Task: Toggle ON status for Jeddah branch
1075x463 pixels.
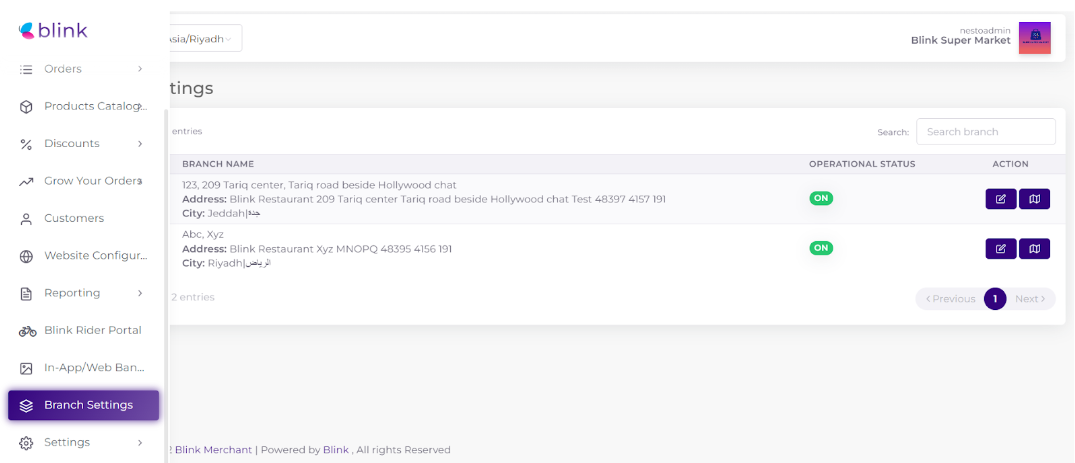Action: point(820,198)
